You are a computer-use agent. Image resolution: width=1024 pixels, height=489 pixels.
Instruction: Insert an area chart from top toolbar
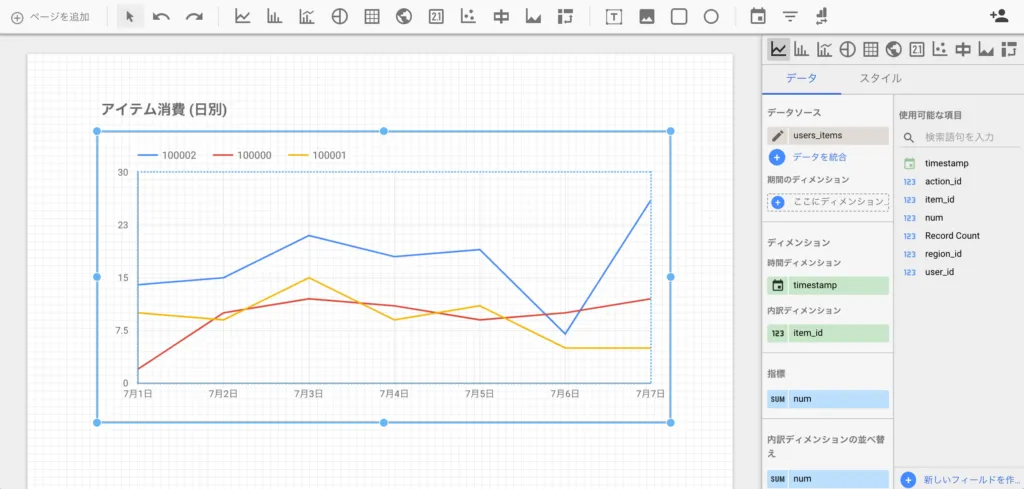pos(534,17)
